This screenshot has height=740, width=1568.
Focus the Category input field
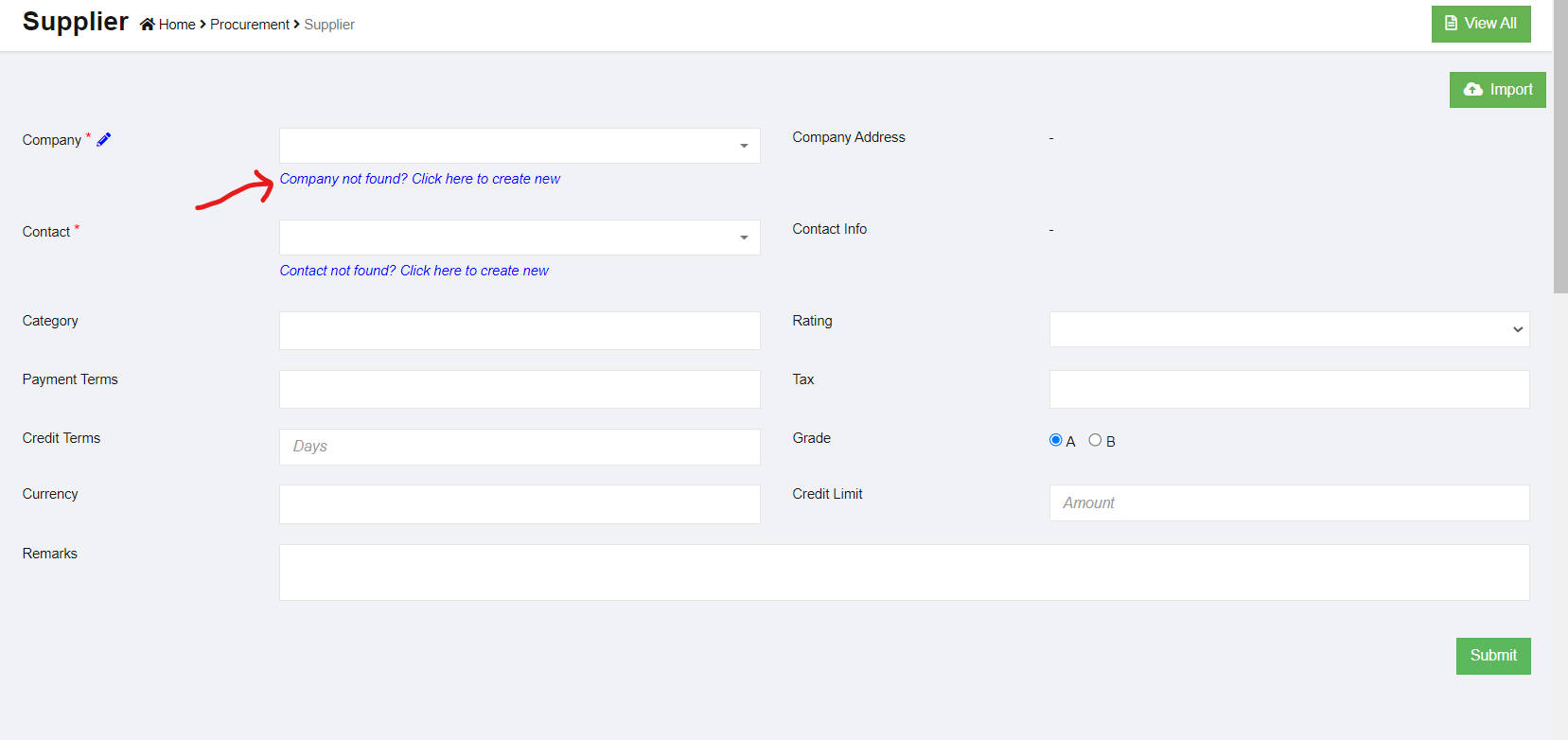tap(520, 330)
